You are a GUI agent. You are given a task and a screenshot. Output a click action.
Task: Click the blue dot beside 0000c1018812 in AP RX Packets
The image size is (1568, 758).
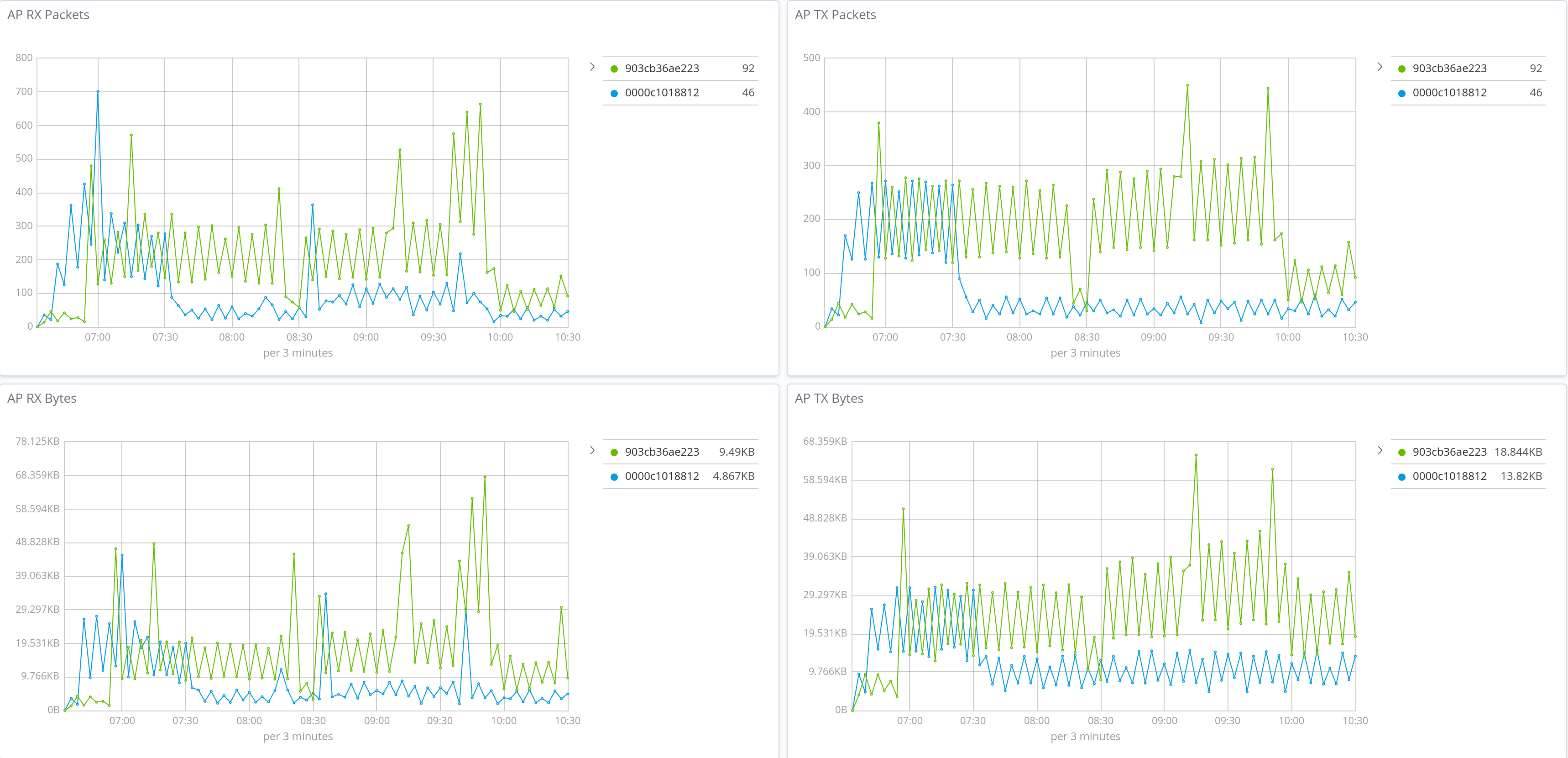(x=615, y=93)
